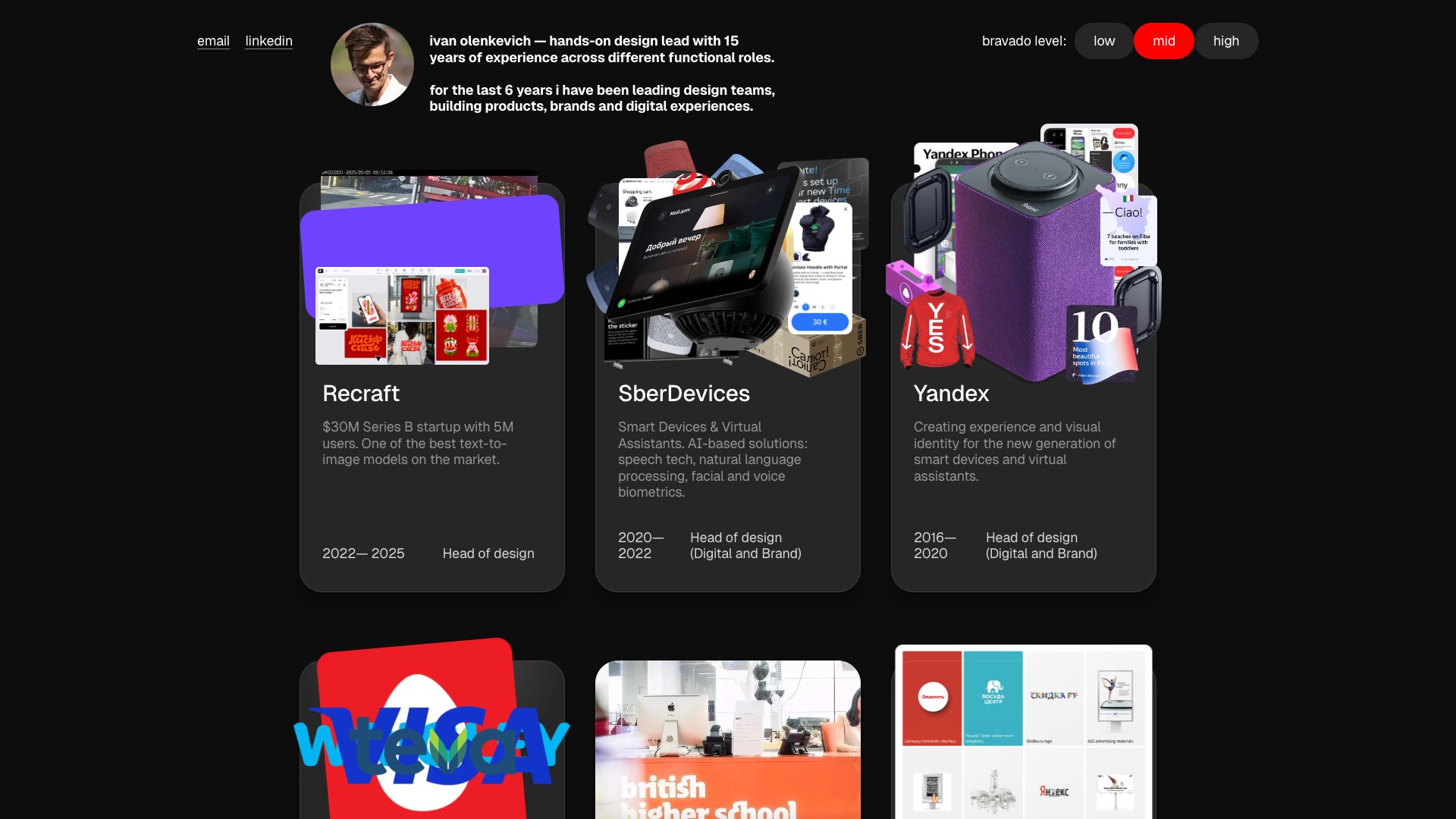Click the '2016— 2020' date text
This screenshot has height=819, width=1456.
click(935, 545)
